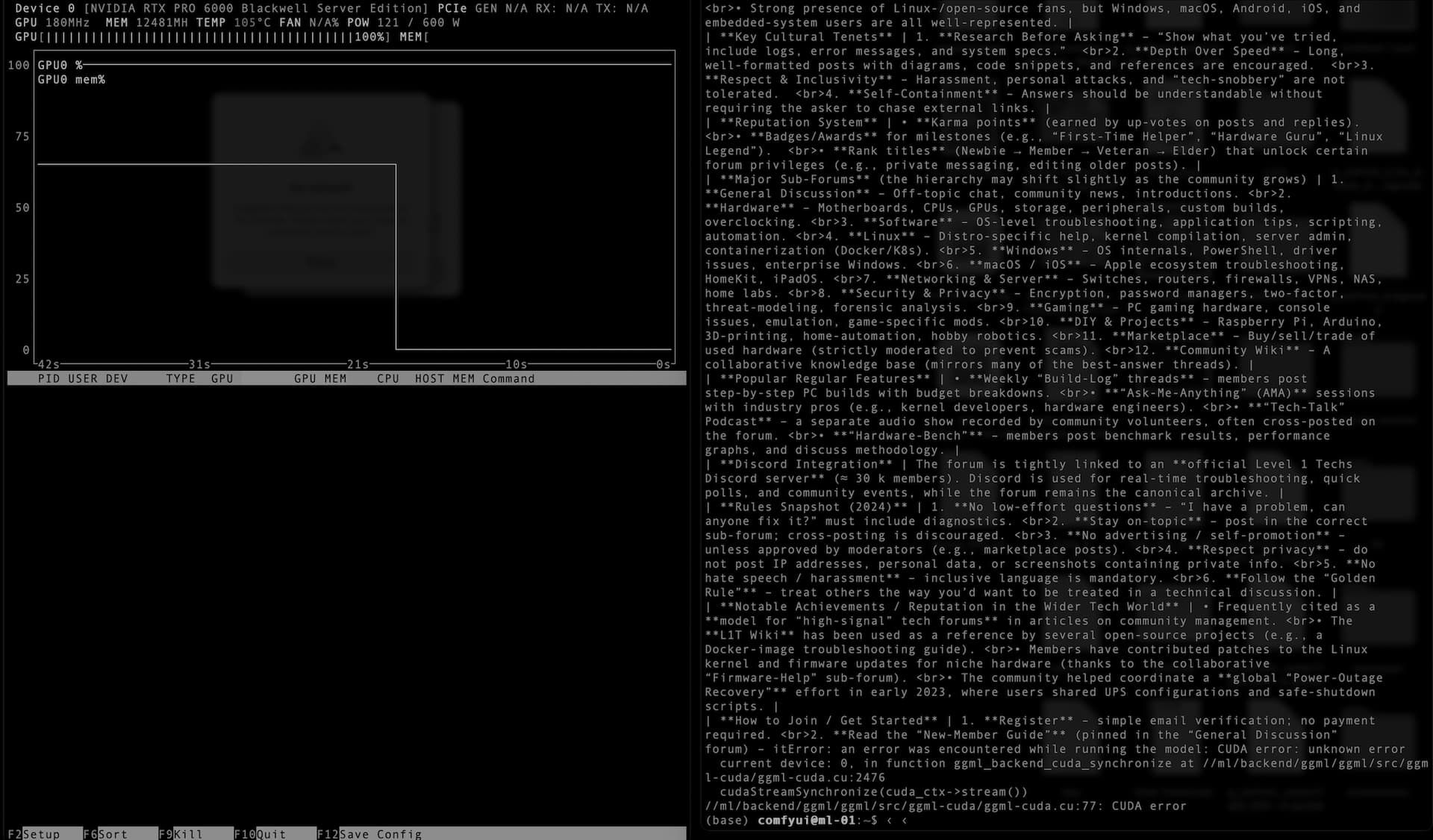Click the 10s marker on graph time axis

point(516,365)
